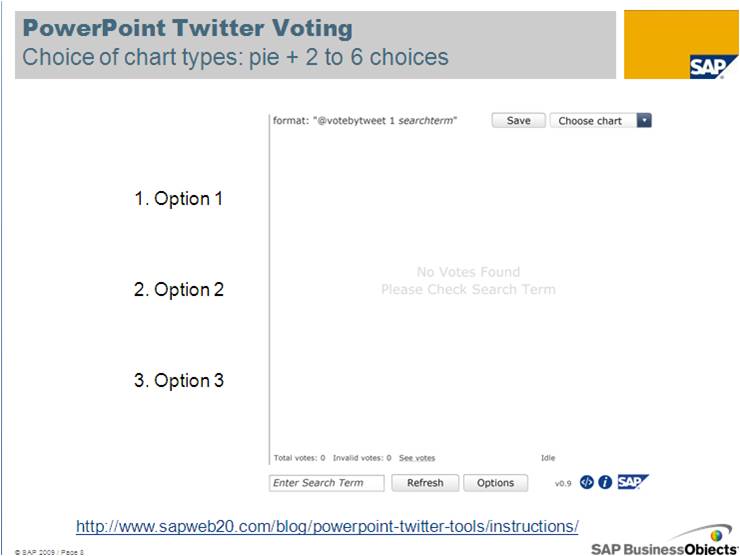Select the Option 1 text
The image size is (740, 556).
(178, 199)
